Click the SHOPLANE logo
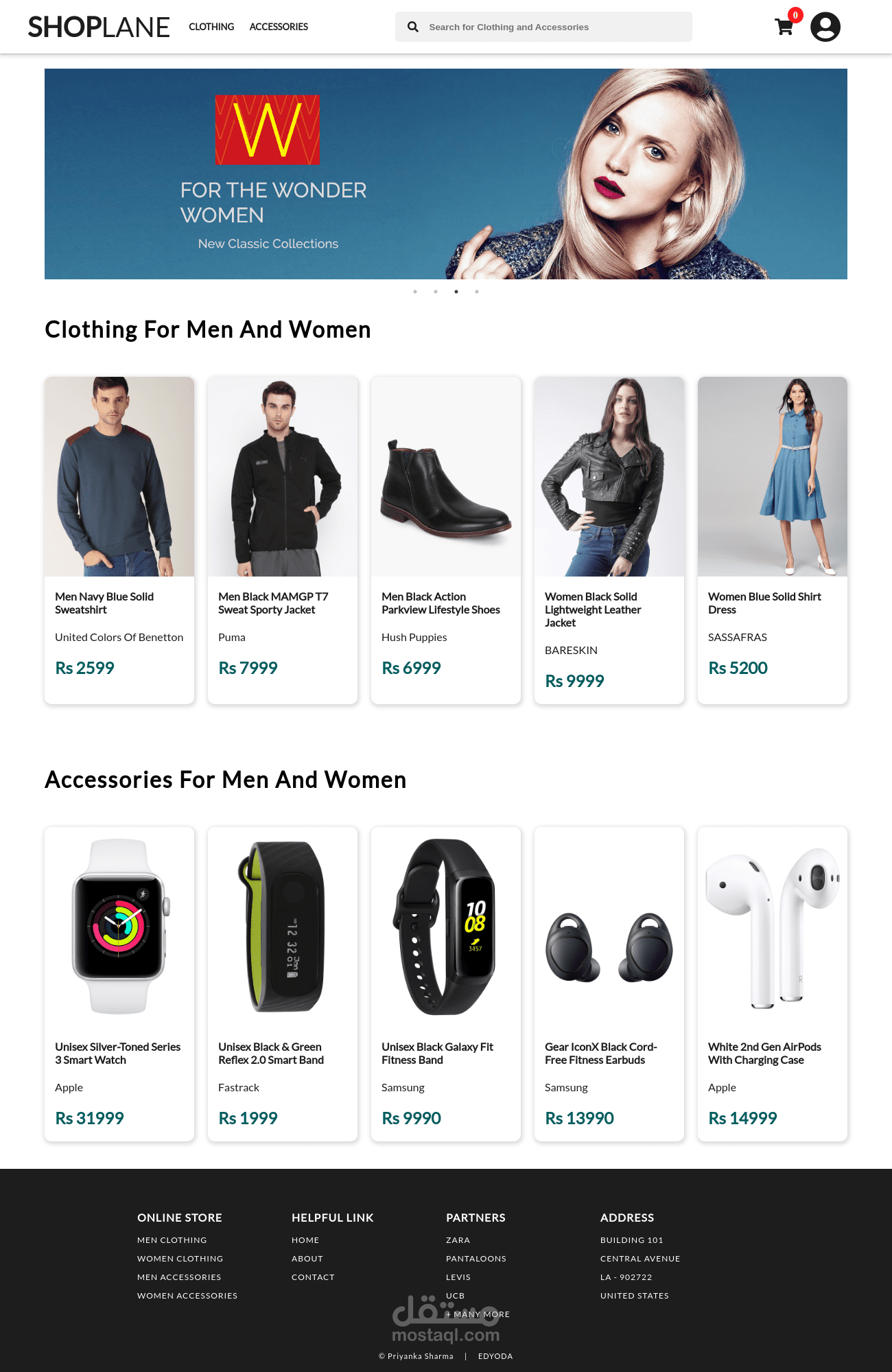892x1372 pixels. tap(99, 27)
